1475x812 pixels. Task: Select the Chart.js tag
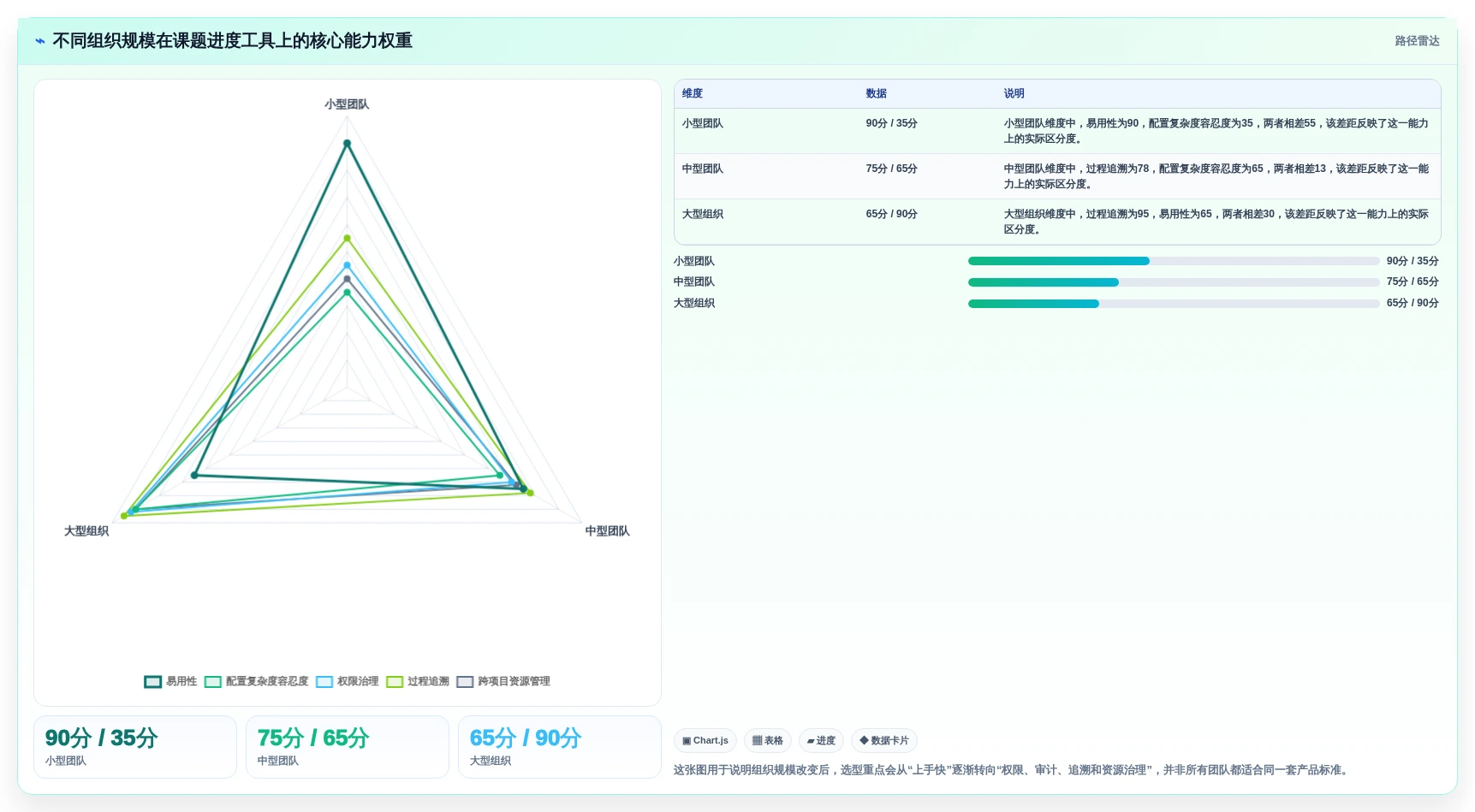tap(705, 741)
